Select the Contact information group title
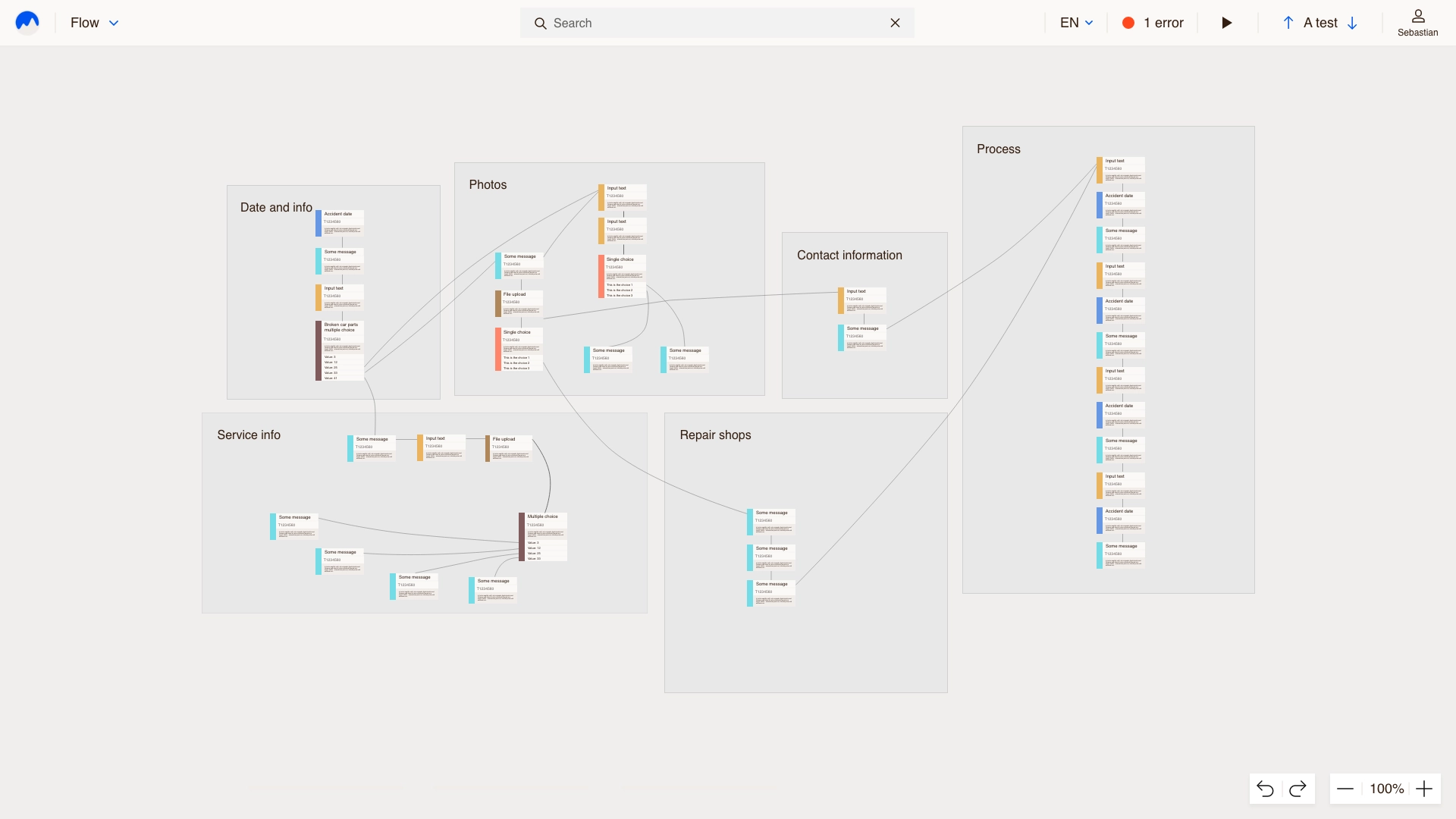The image size is (1456, 819). 849,255
